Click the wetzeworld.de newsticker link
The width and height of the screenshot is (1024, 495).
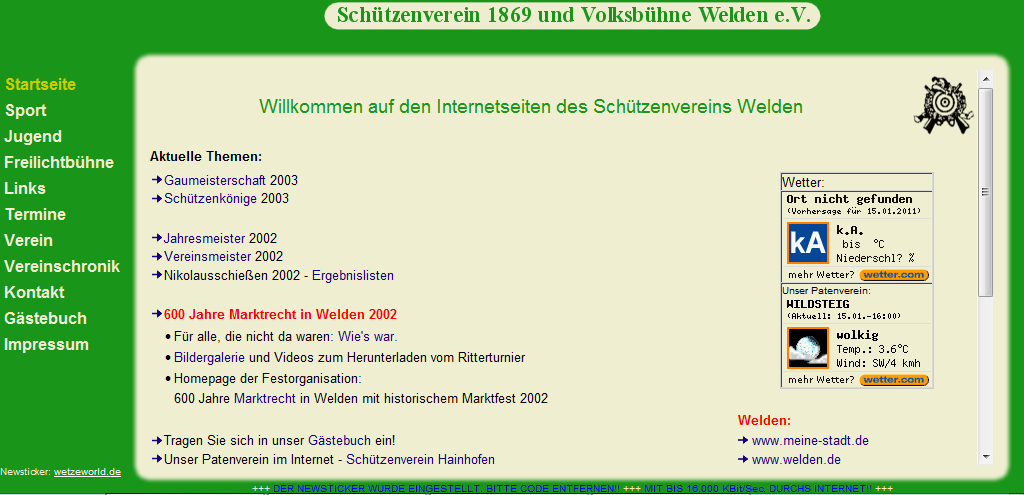pos(87,471)
